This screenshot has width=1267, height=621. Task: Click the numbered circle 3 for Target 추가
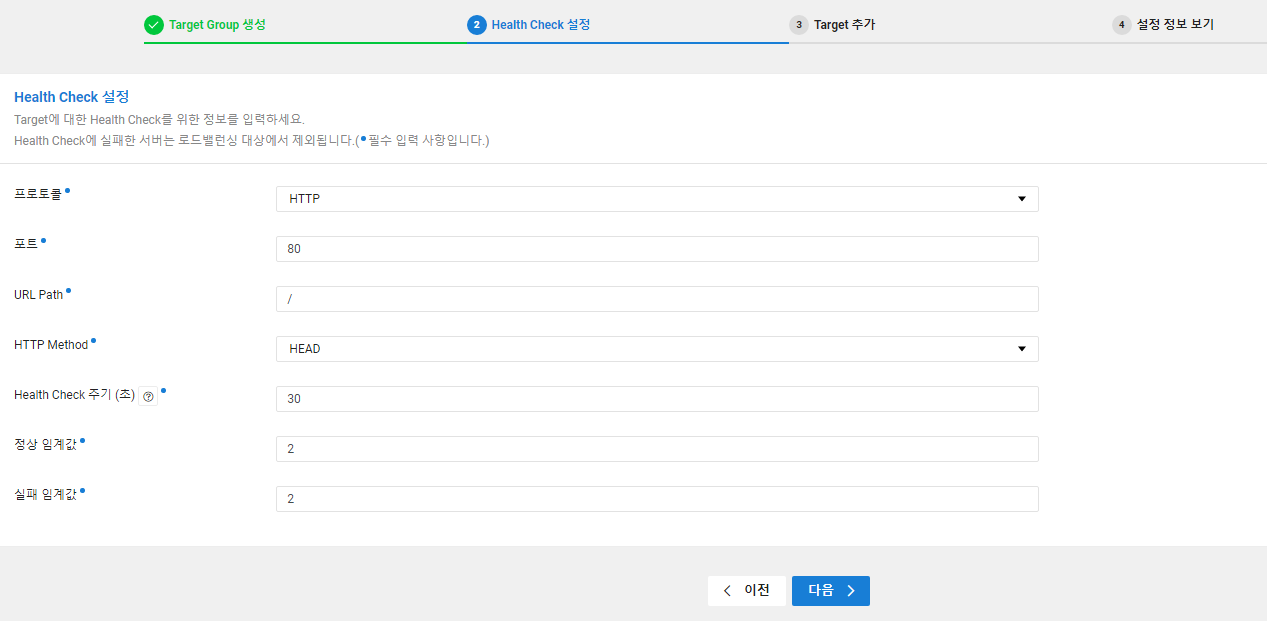[x=798, y=24]
